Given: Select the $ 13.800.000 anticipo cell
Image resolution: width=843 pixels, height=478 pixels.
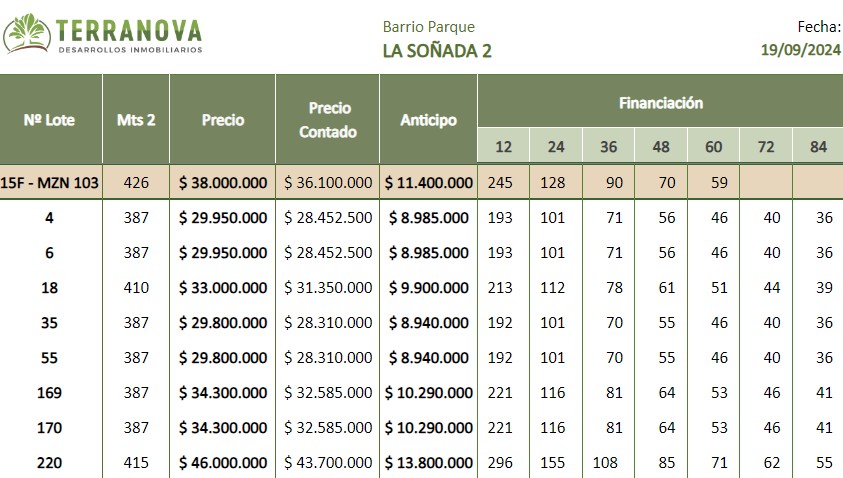Looking at the screenshot, I should (x=428, y=462).
